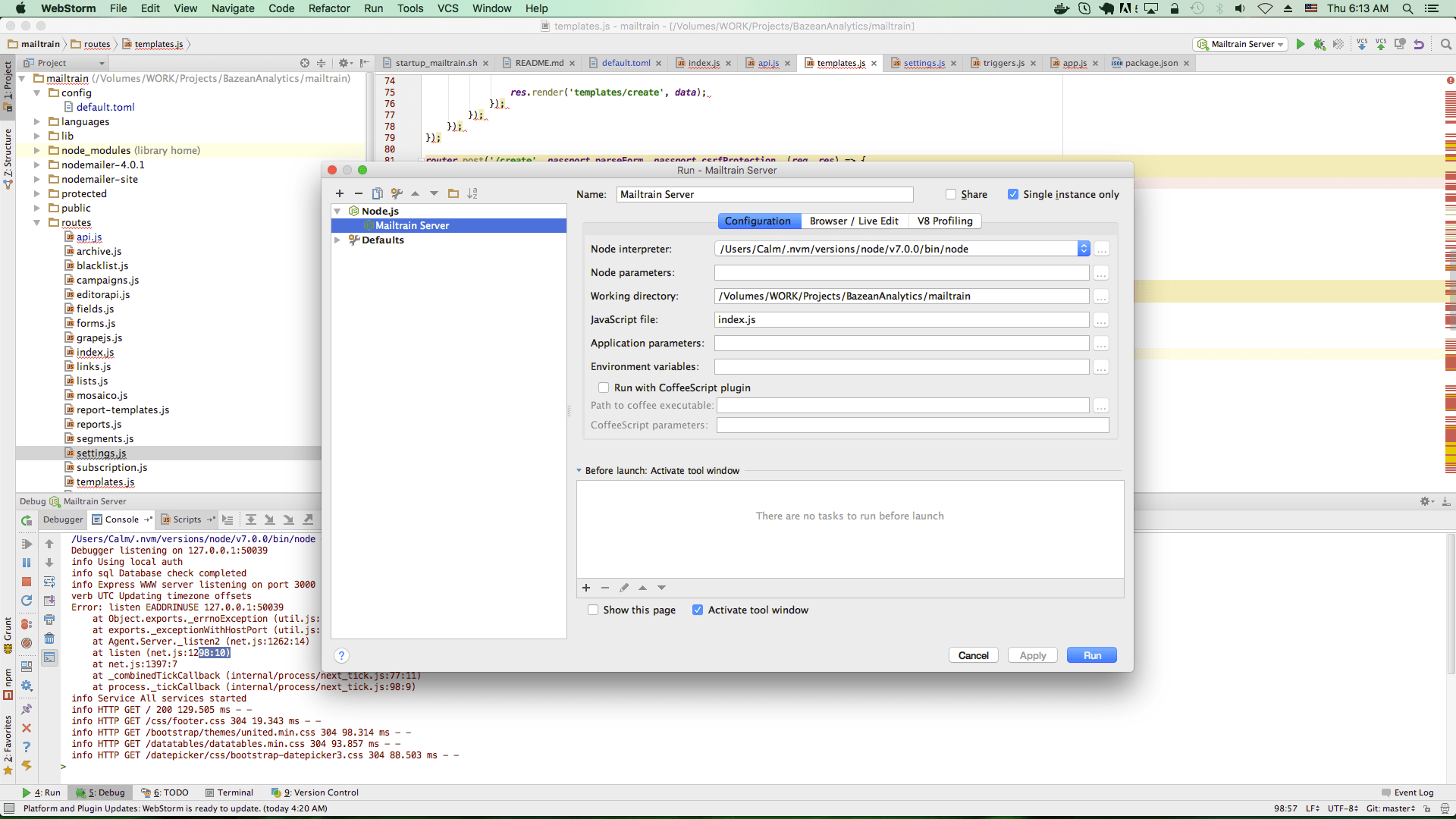The image size is (1456, 819).
Task: Enable Run with CoffeeScript plugin
Action: 604,388
